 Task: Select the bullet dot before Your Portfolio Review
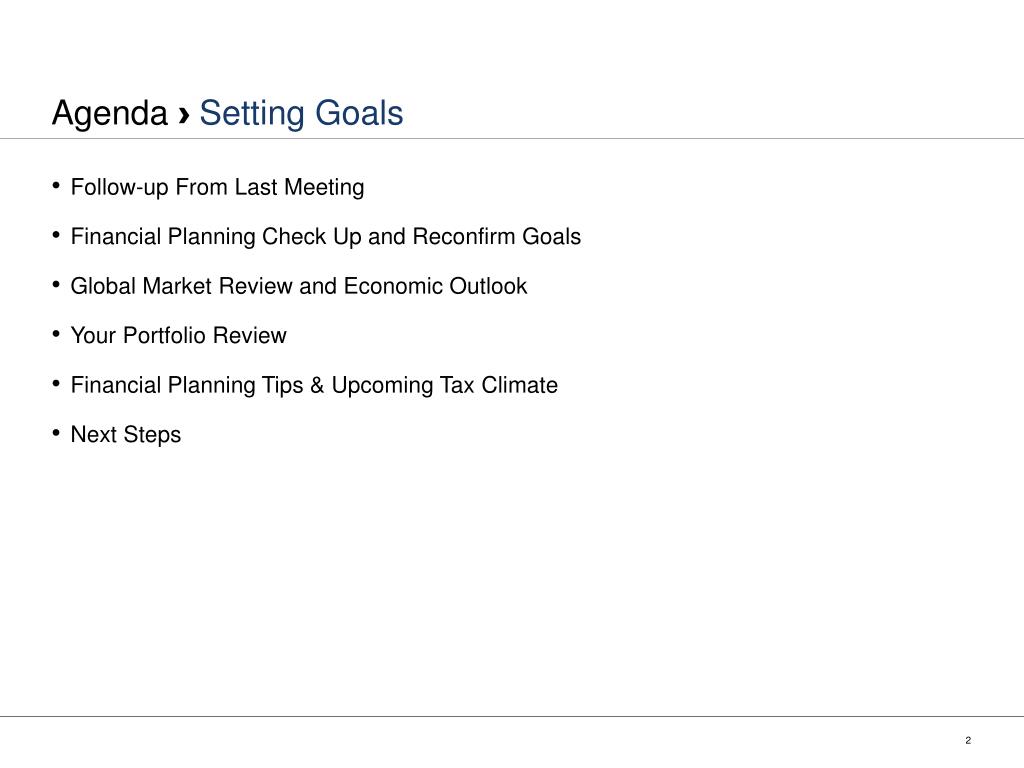[x=56, y=334]
